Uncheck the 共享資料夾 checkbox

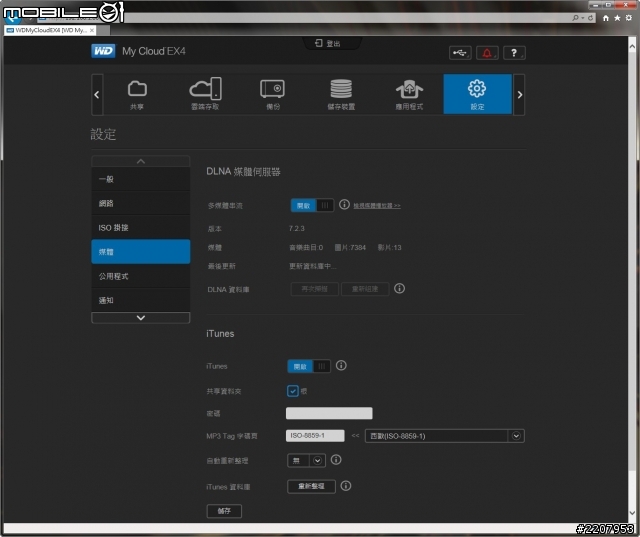point(293,391)
